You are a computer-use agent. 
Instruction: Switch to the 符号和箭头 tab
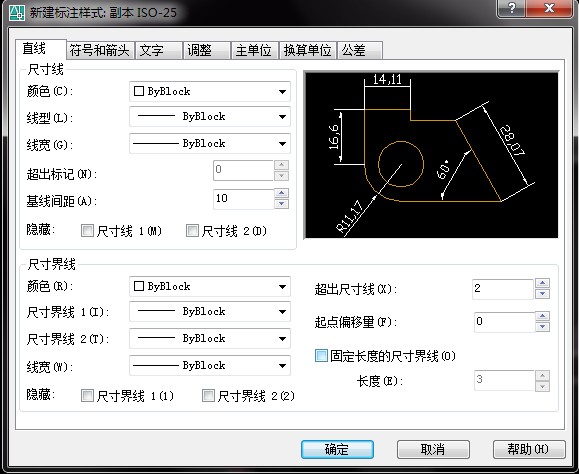click(100, 50)
